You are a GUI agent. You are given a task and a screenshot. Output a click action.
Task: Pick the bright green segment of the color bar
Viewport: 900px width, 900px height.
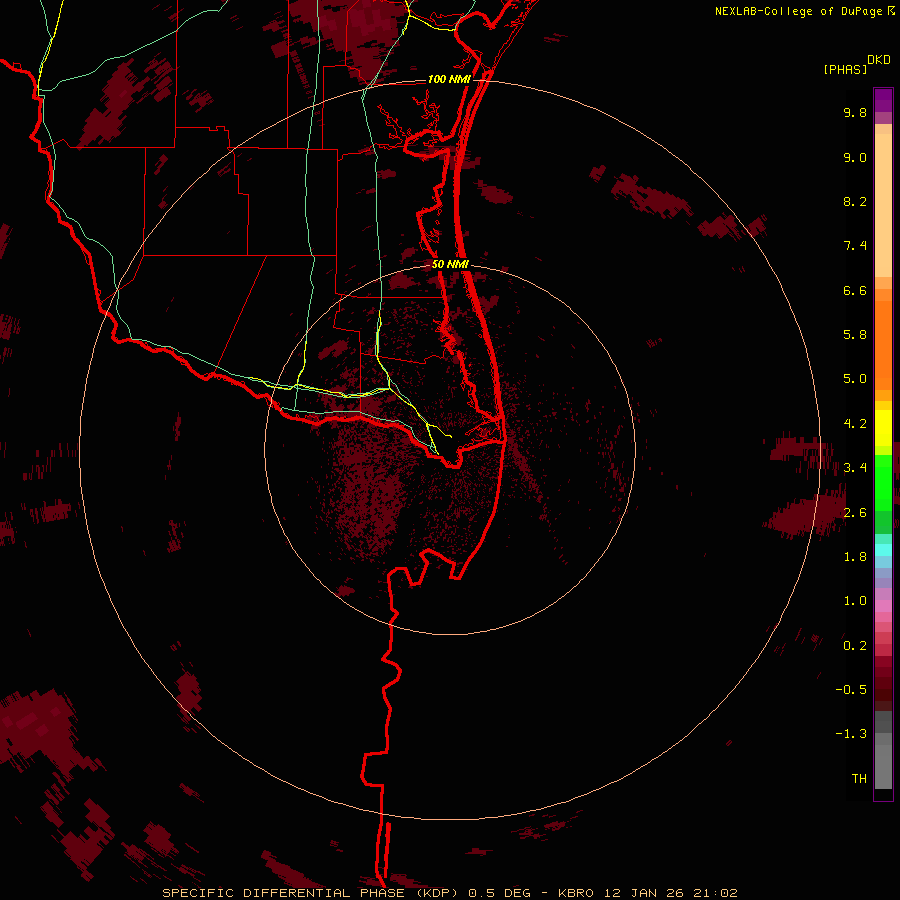(x=883, y=483)
